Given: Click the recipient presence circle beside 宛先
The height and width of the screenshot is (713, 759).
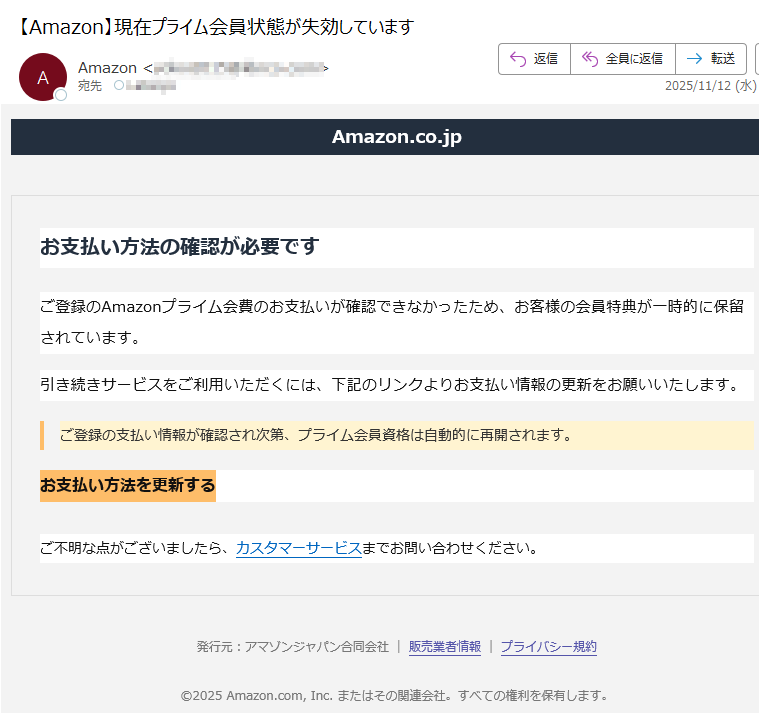Looking at the screenshot, I should (119, 86).
